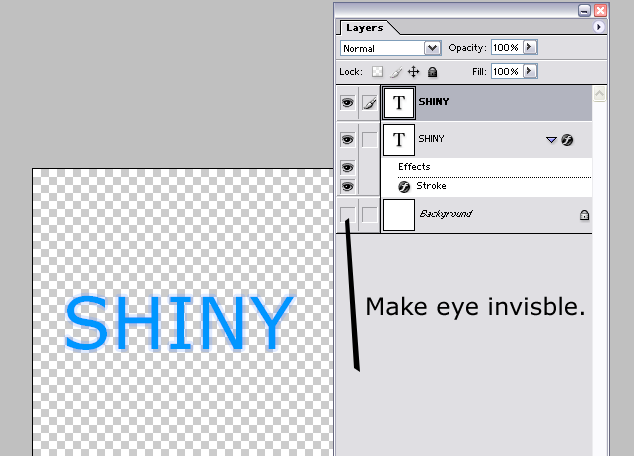Click the layers list scroll up arrow
This screenshot has width=634, height=456.
(x=599, y=94)
